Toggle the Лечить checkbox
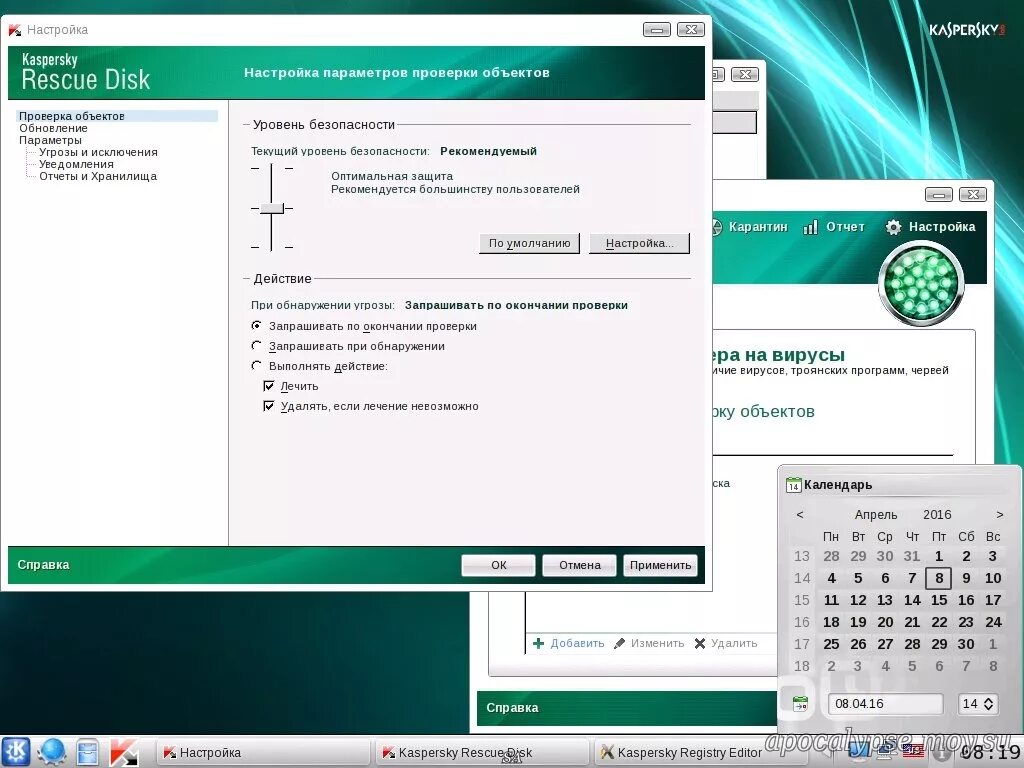The height and width of the screenshot is (768, 1024). [x=268, y=386]
